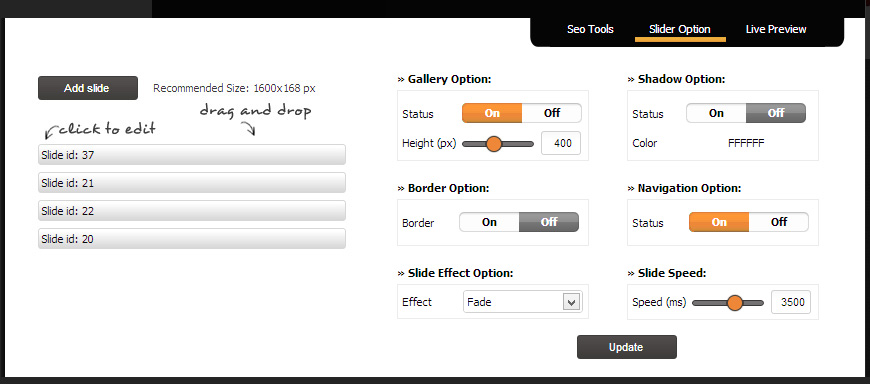870x384 pixels.
Task: Click the Height value field showing 400
Action: coord(561,143)
